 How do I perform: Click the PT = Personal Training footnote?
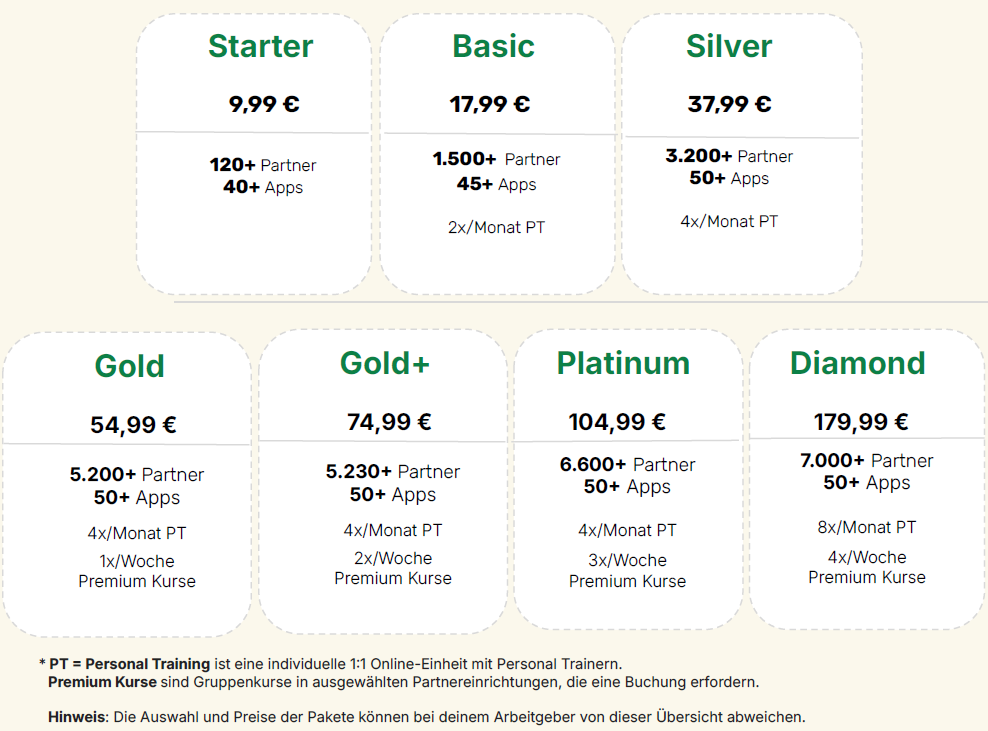coord(129,664)
